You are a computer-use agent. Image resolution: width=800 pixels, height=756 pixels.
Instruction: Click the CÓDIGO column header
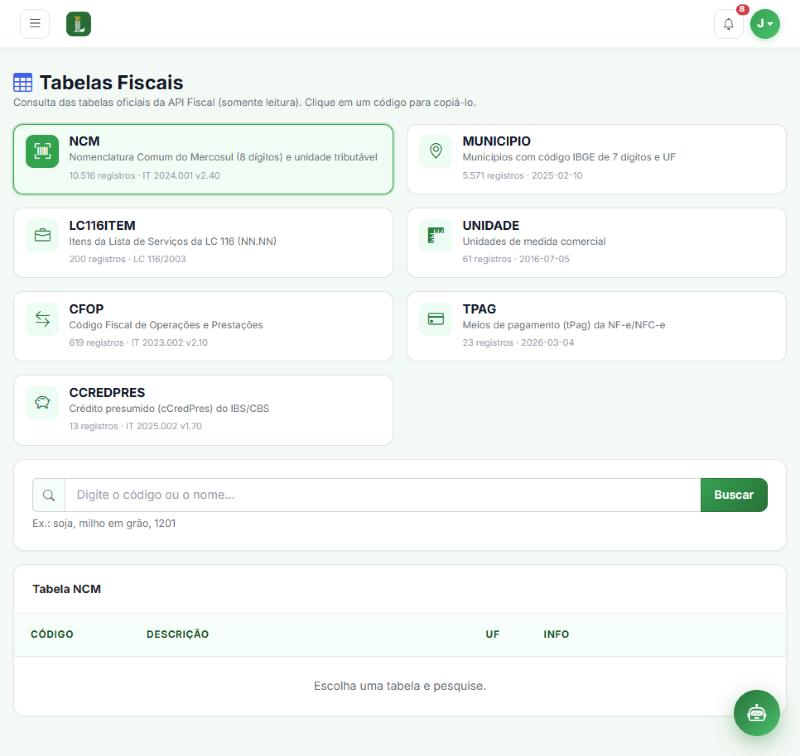[x=52, y=634]
